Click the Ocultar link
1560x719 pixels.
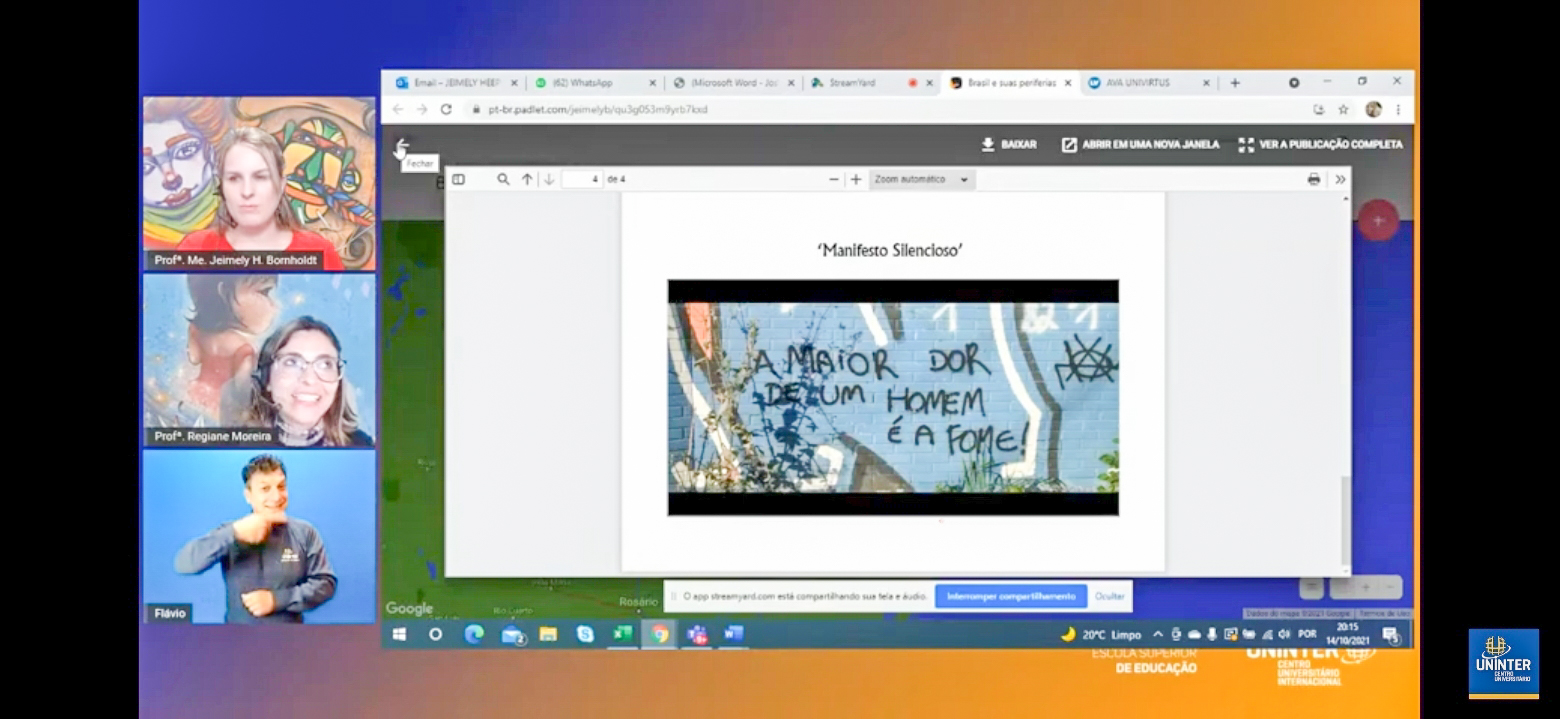(x=1109, y=596)
